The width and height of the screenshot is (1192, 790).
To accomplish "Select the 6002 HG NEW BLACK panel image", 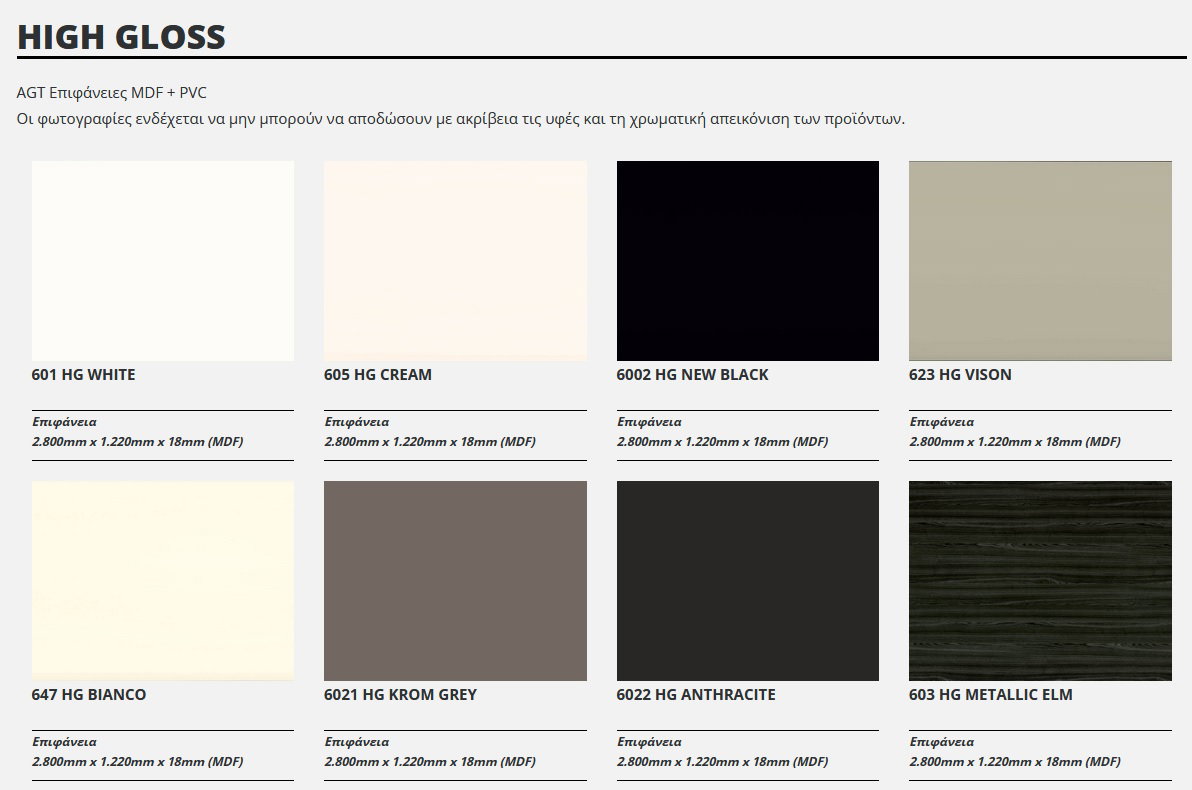I will (x=748, y=260).
